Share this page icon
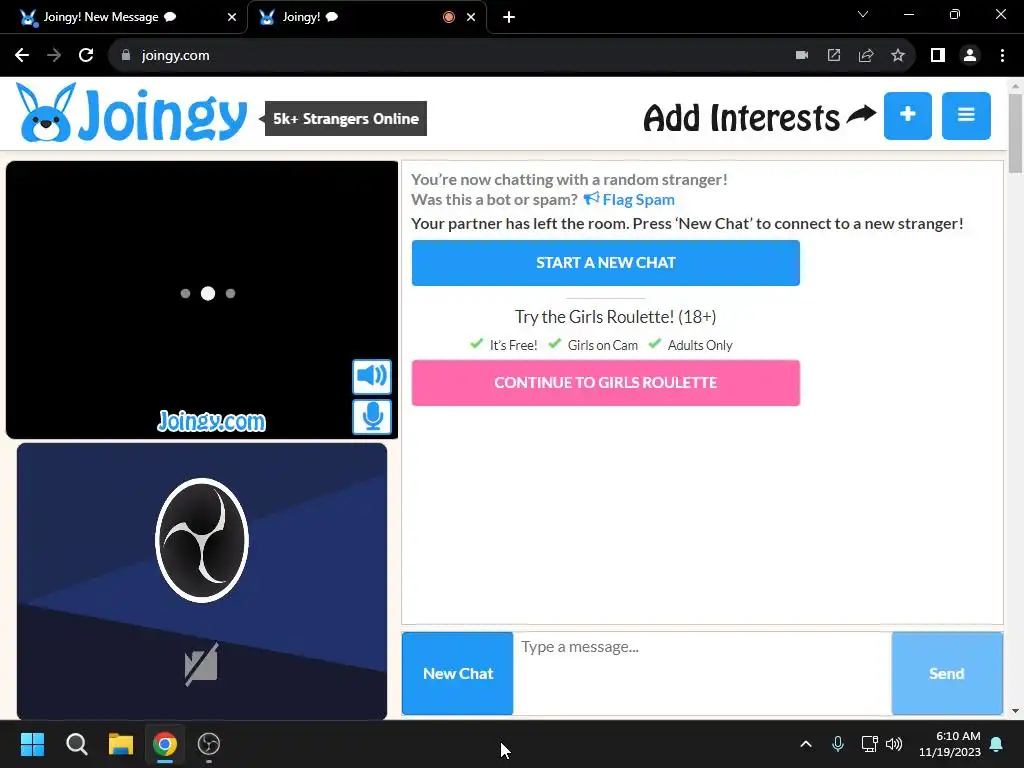This screenshot has width=1024, height=768. pyautogui.click(x=866, y=56)
